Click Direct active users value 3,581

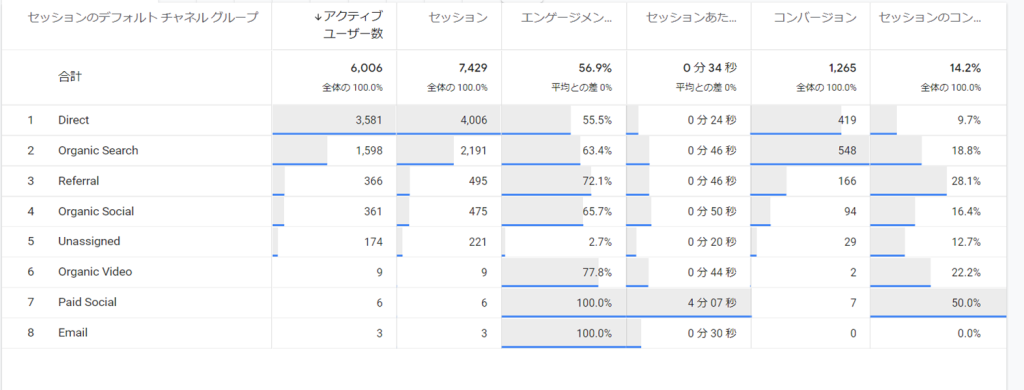[369, 120]
